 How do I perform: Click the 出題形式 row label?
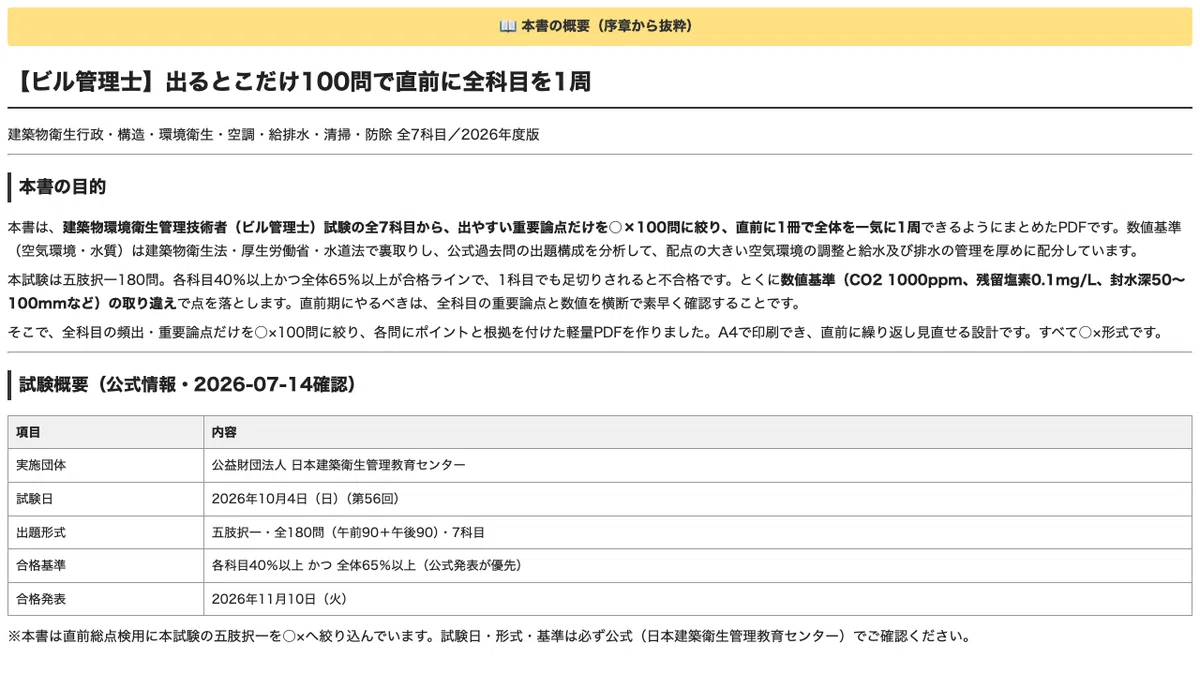coord(106,532)
